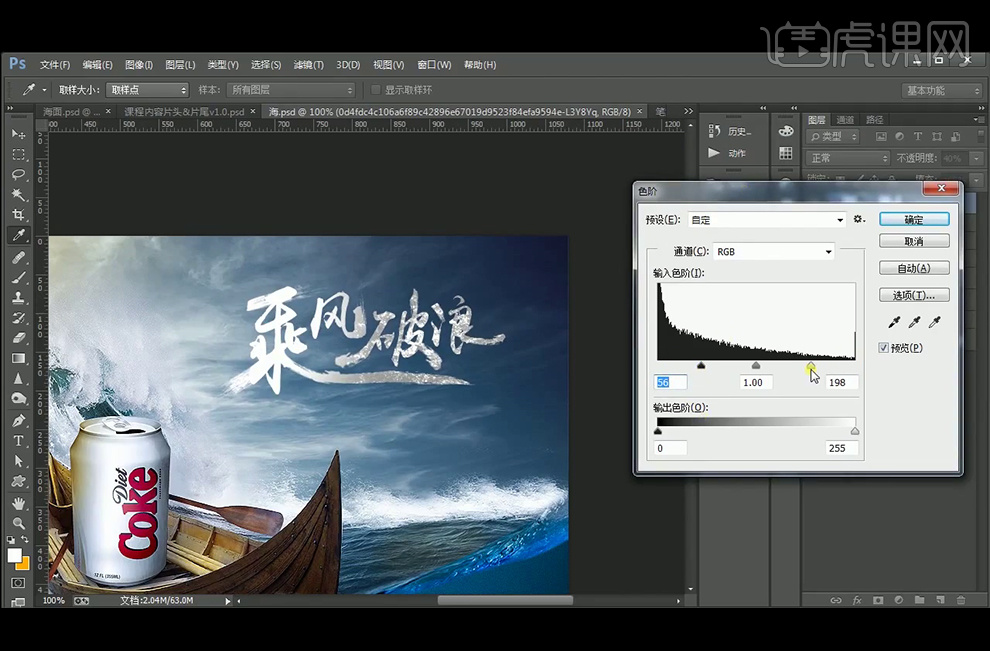The image size is (990, 651).
Task: Click the white point eyedropper in Levels
Action: pos(935,322)
